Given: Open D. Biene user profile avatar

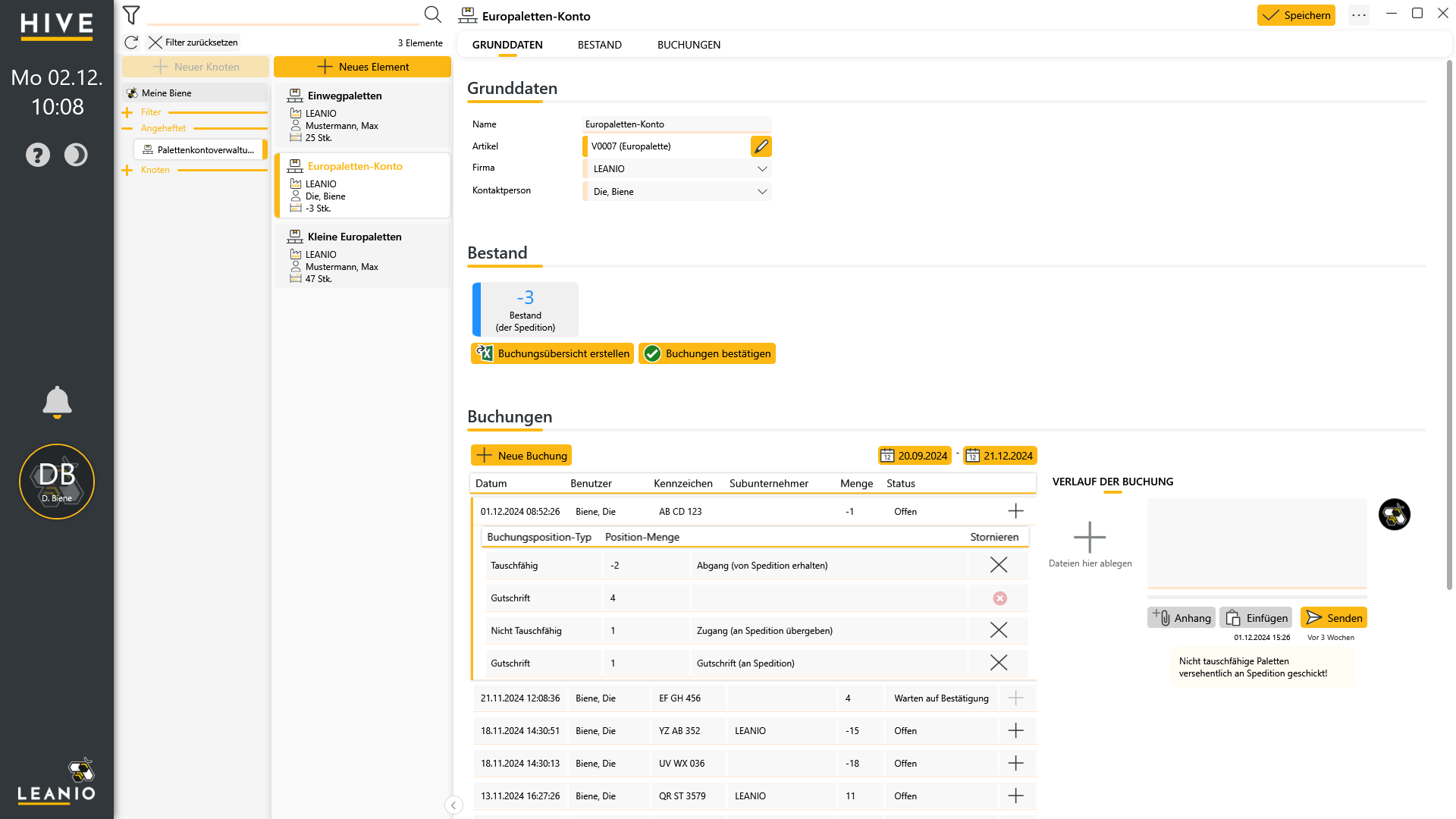Looking at the screenshot, I should (57, 482).
